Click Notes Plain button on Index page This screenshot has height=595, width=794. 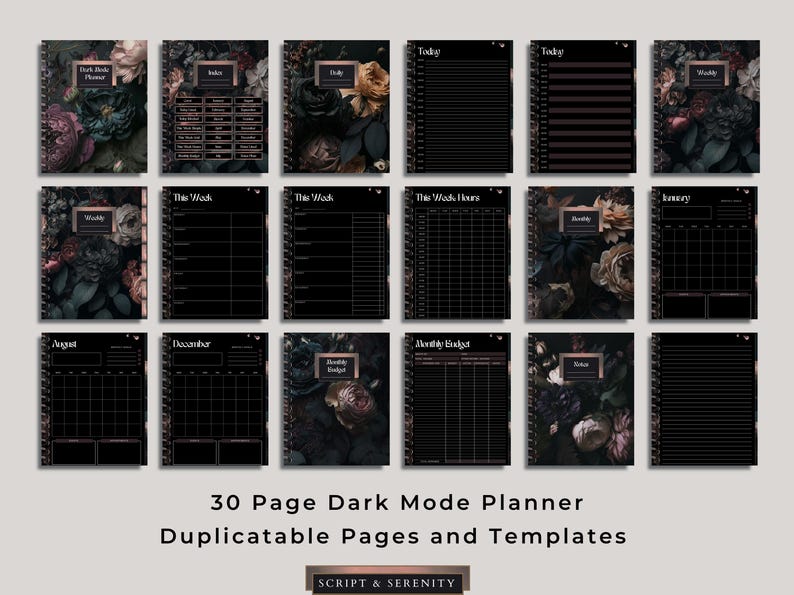pyautogui.click(x=248, y=156)
